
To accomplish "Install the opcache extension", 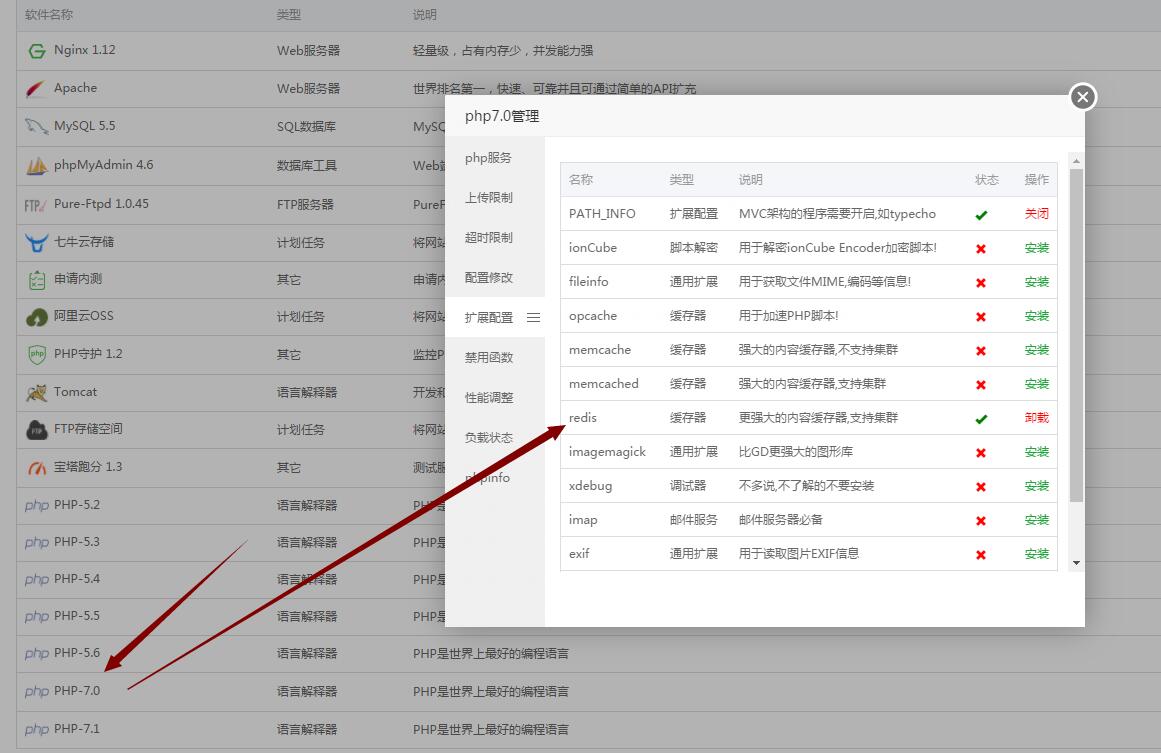I will pyautogui.click(x=1037, y=316).
